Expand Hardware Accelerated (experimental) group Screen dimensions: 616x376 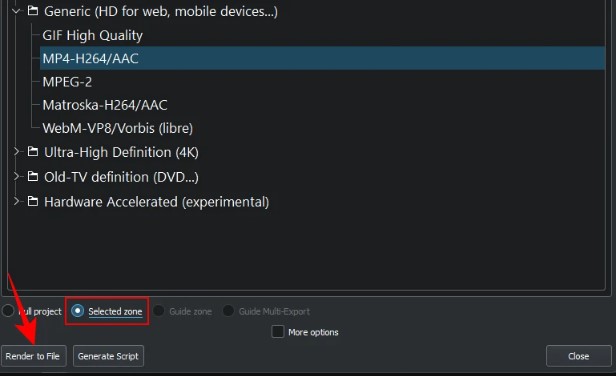coord(16,201)
